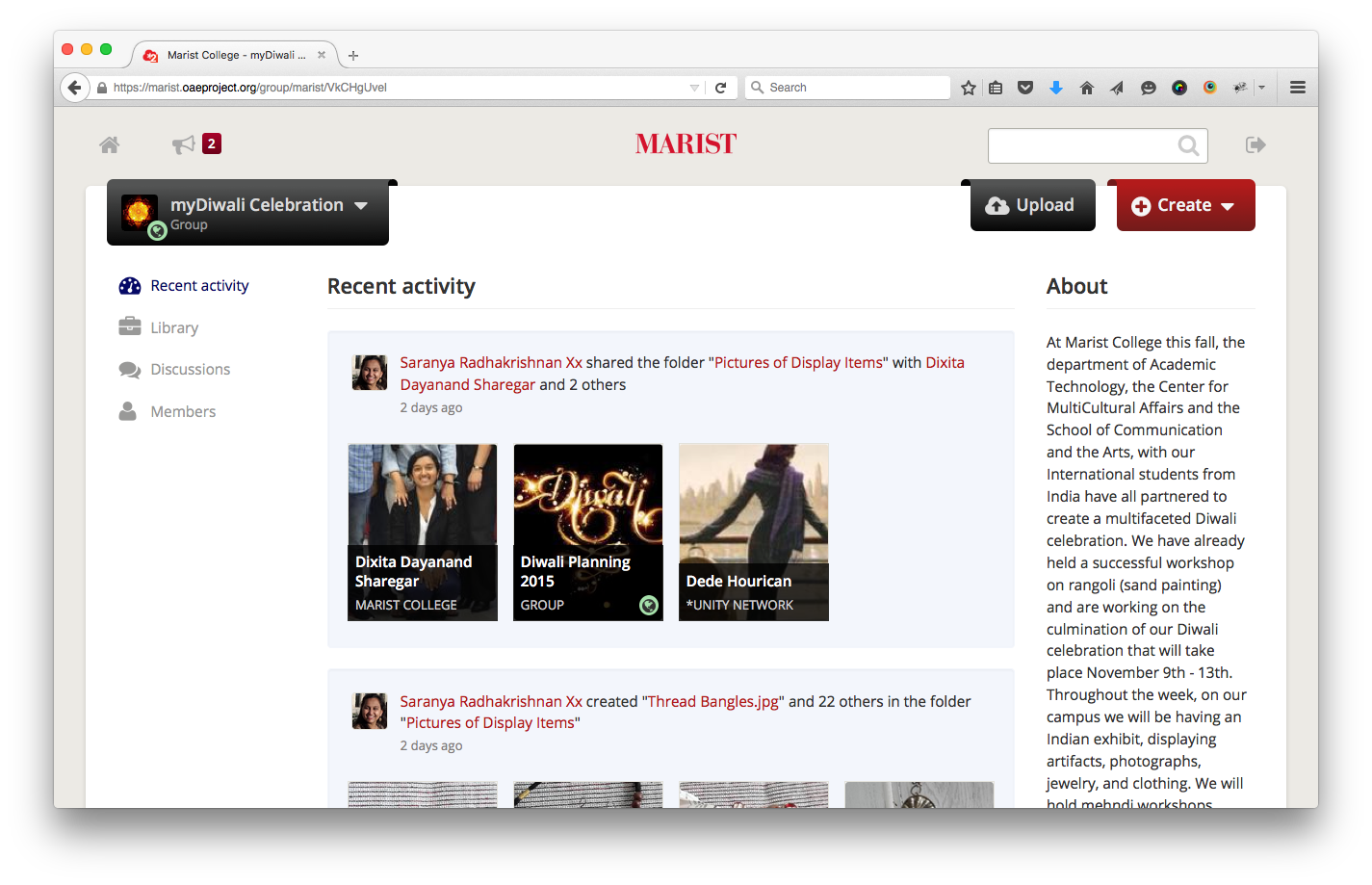1372x885 pixels.
Task: Click the developer tools extension icon
Action: coord(1240,88)
